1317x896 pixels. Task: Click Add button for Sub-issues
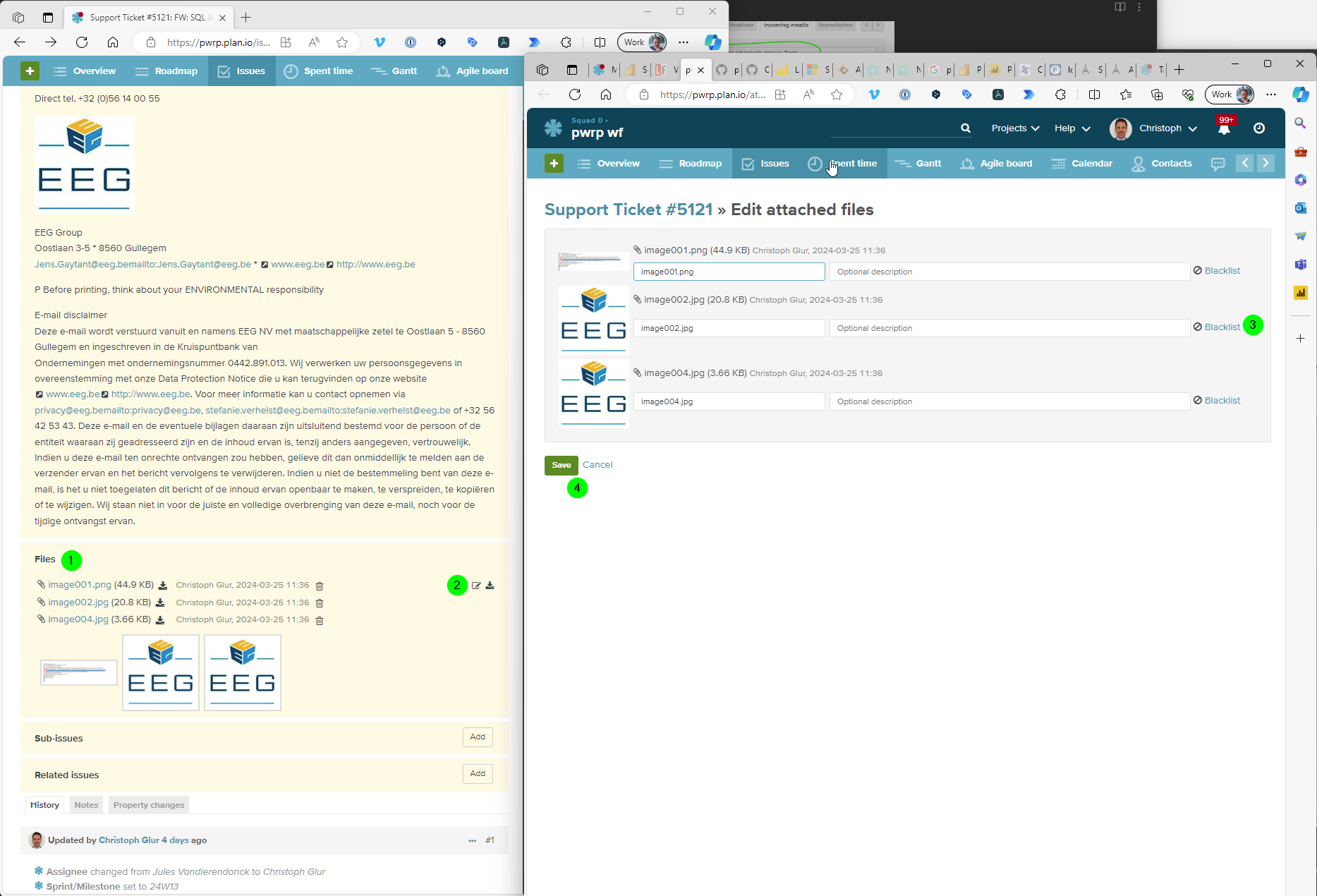(x=478, y=737)
